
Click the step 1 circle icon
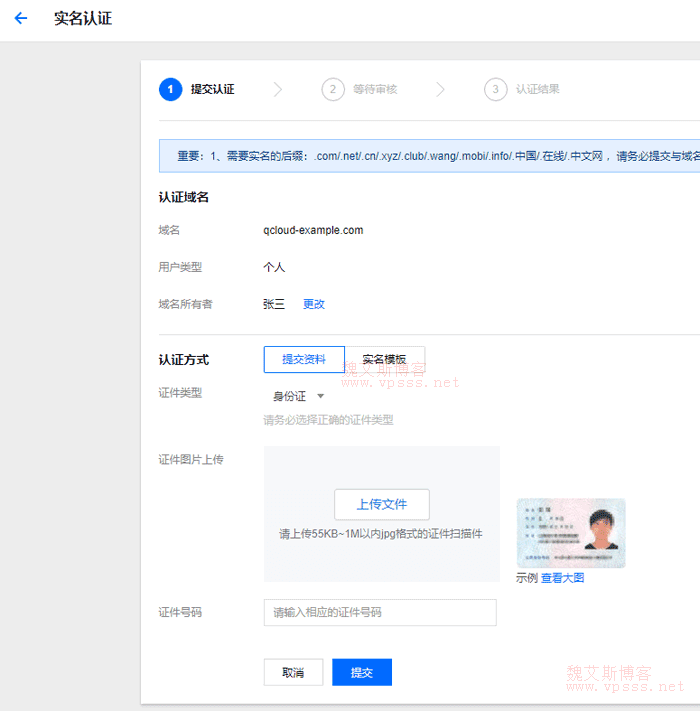pos(170,89)
